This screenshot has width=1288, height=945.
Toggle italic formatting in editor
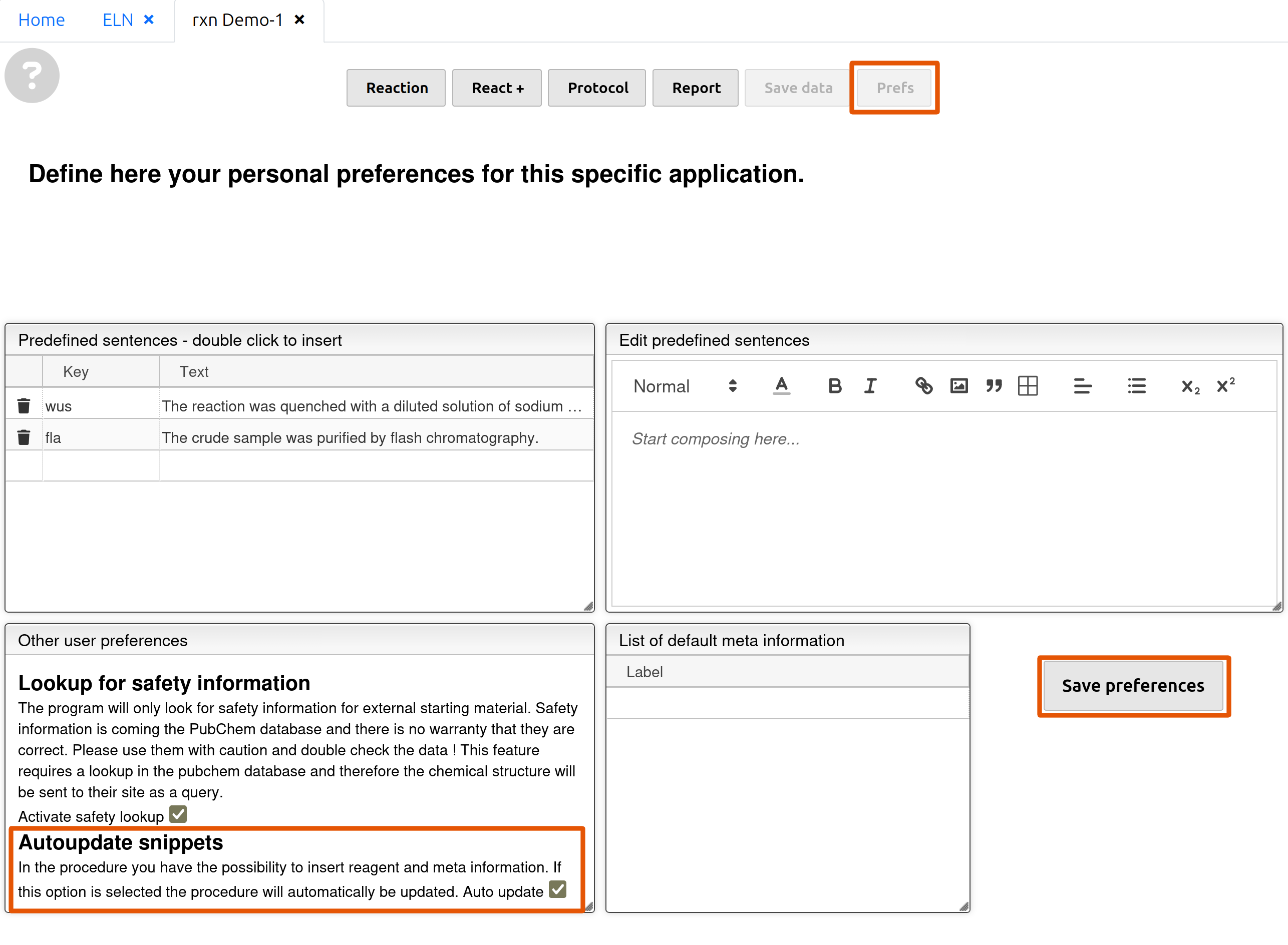(870, 386)
